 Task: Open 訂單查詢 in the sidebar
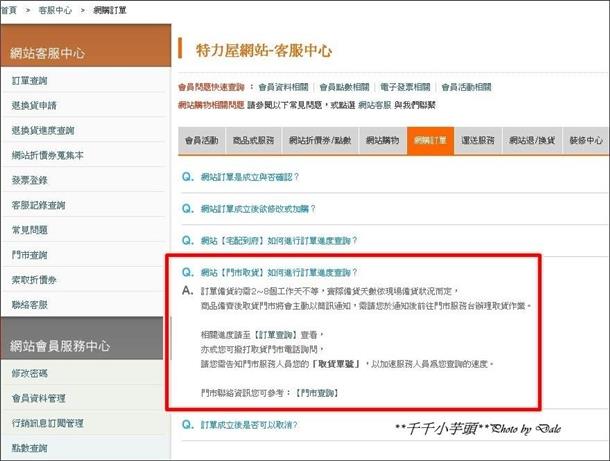click(30, 81)
